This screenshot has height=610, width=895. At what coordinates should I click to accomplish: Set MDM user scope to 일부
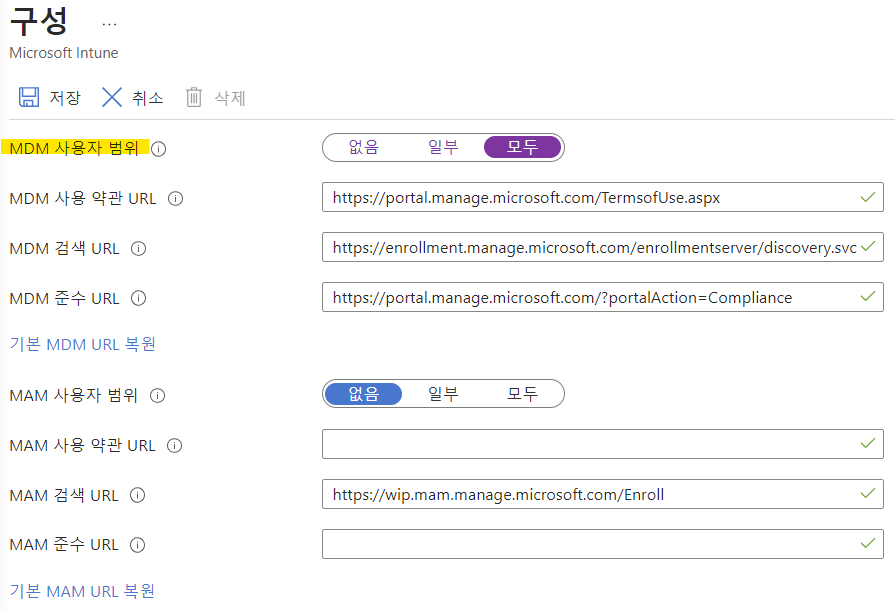443,147
